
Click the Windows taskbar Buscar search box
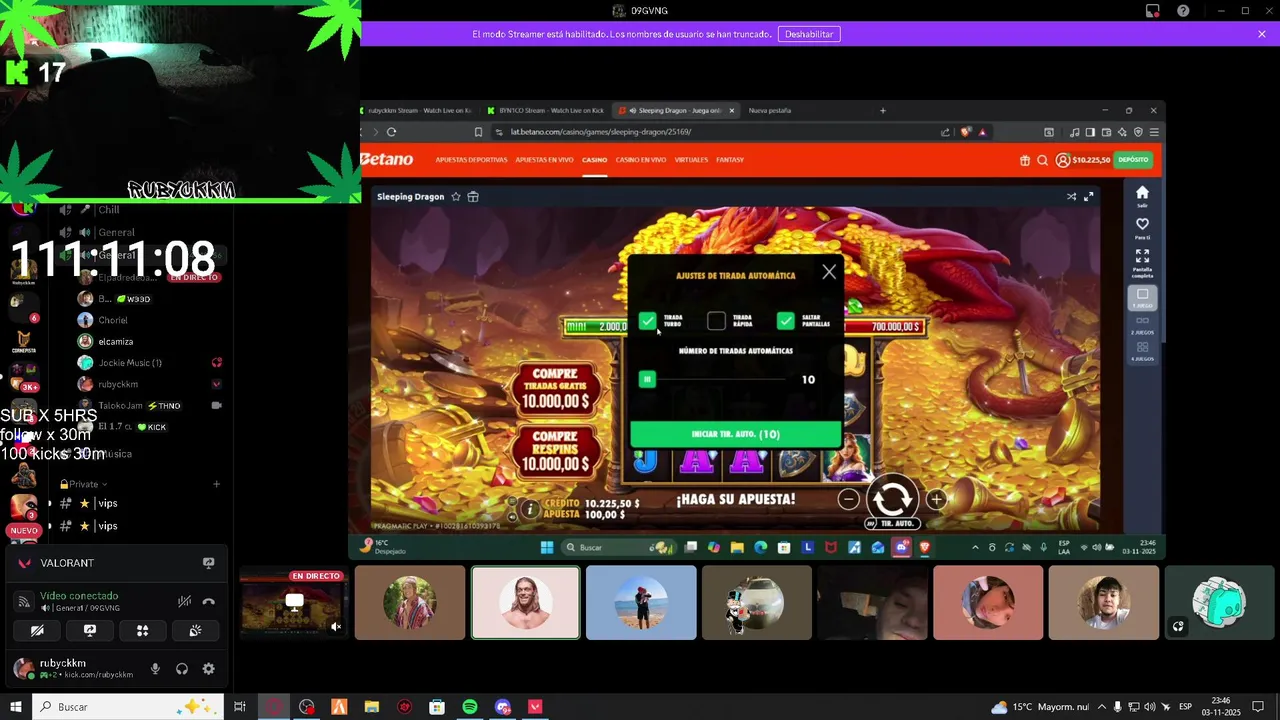coord(130,707)
